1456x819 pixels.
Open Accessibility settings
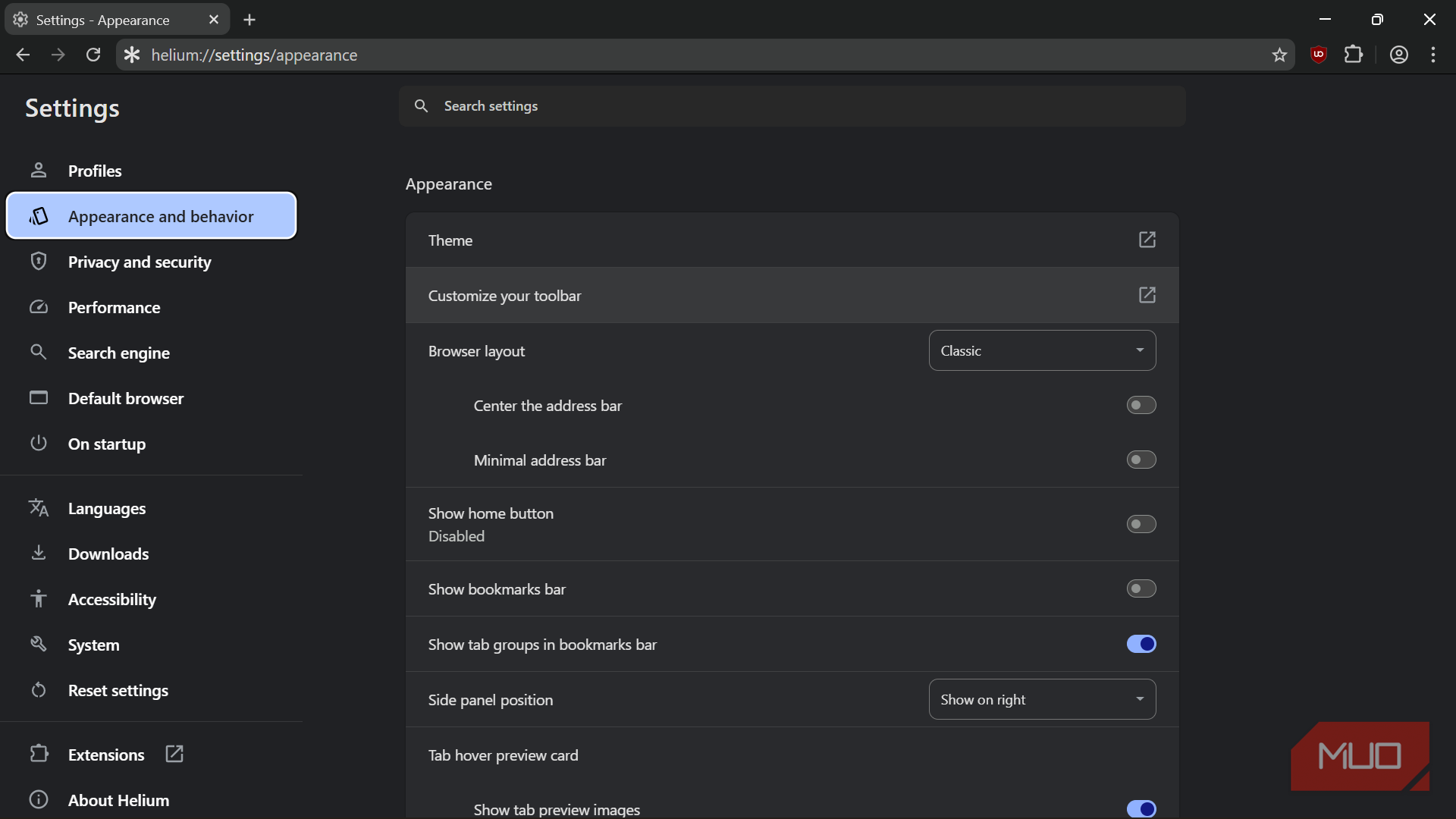151,599
